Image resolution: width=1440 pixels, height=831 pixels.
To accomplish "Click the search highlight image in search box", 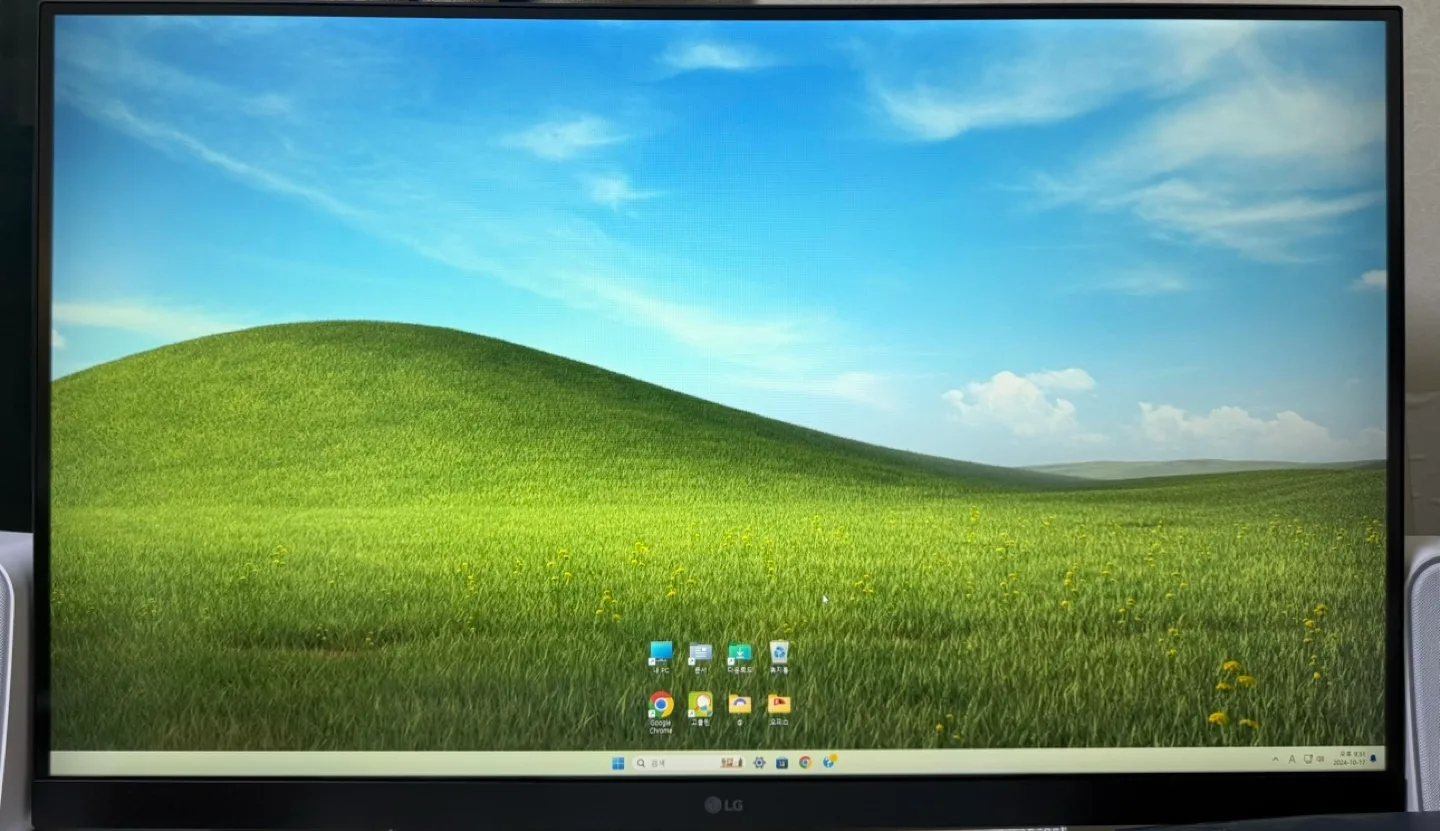I will coord(732,763).
